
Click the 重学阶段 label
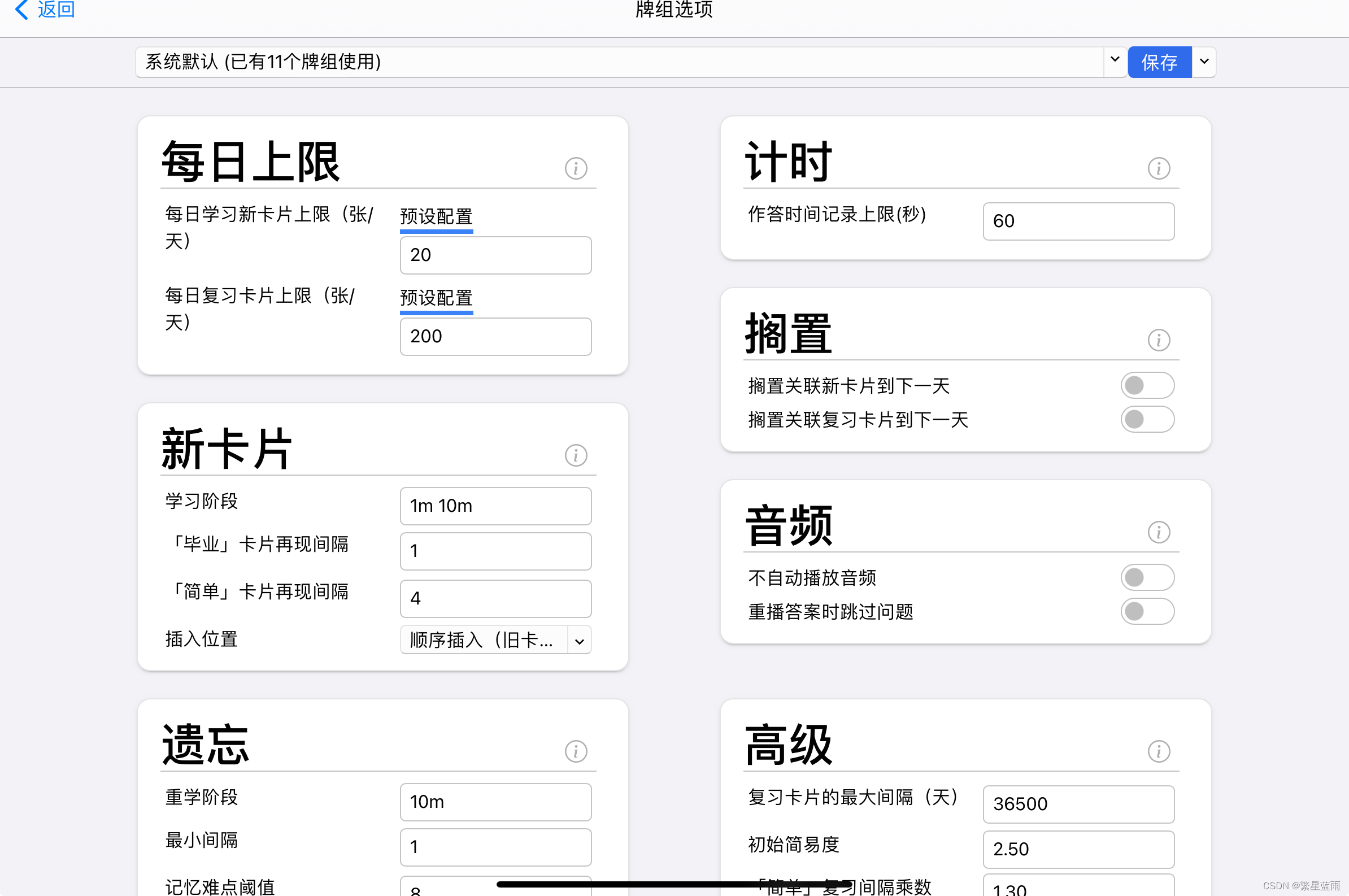click(x=202, y=797)
